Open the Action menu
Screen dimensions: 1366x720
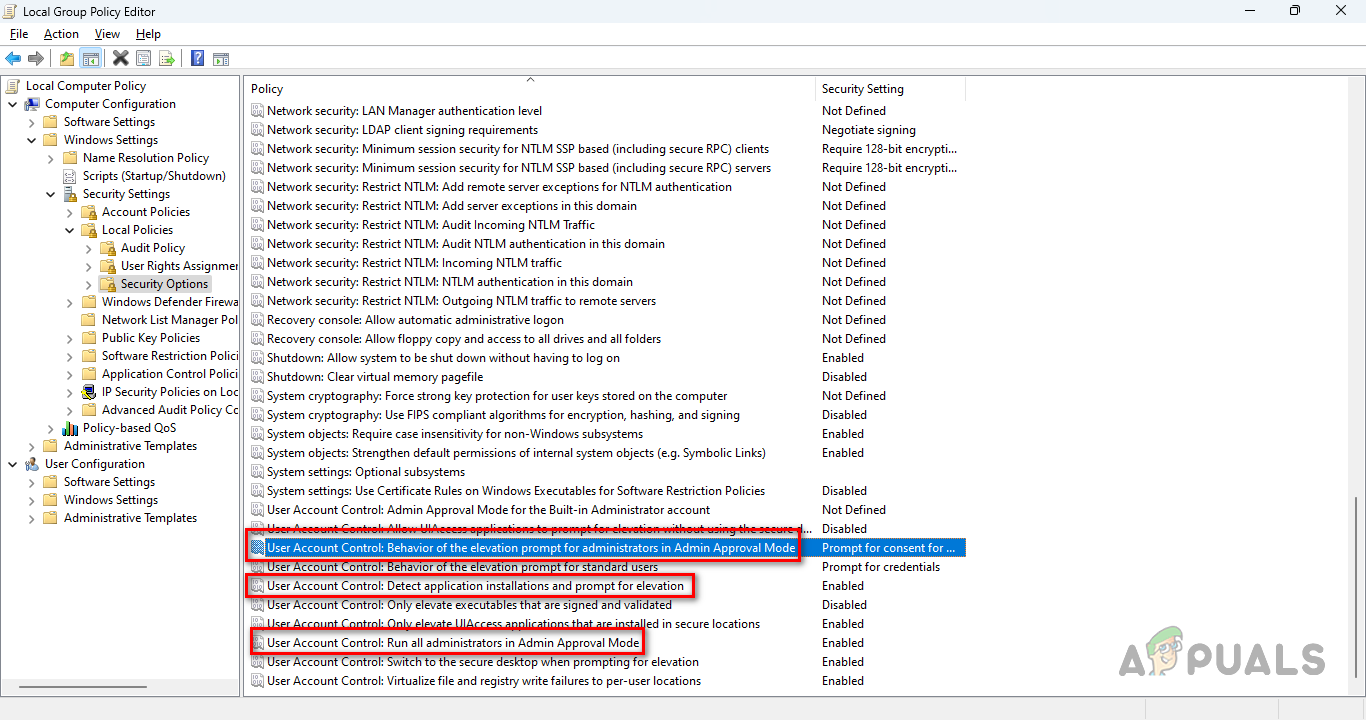[61, 33]
